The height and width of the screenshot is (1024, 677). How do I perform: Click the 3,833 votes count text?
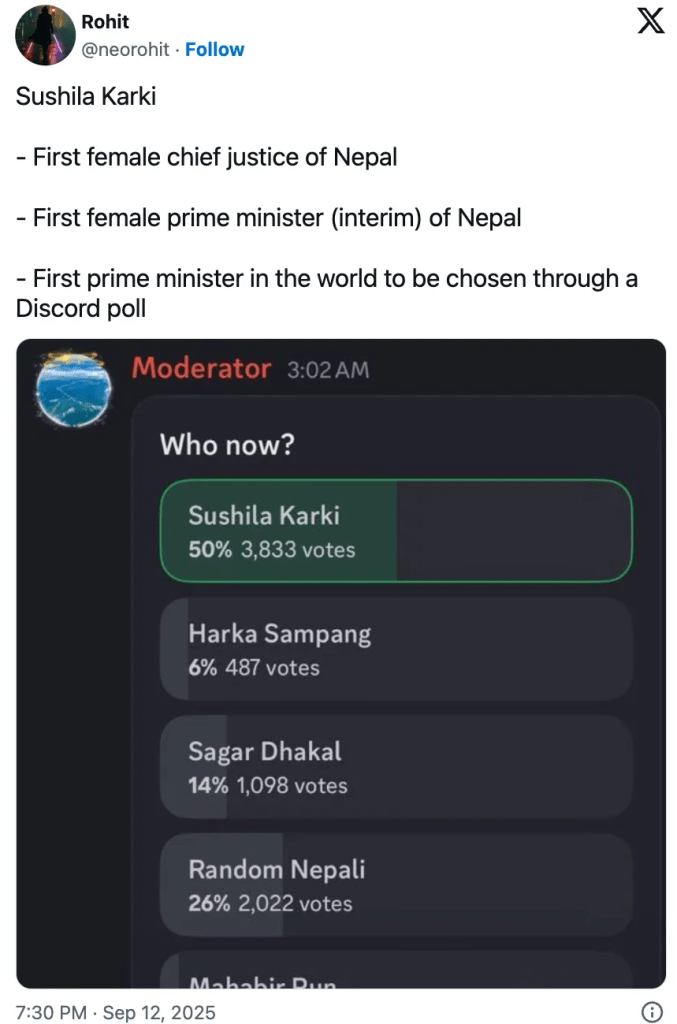point(298,549)
